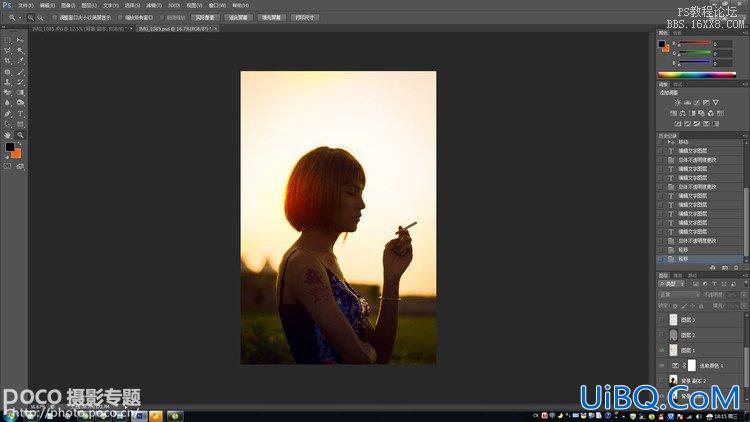Select the Clone Stamp tool
Image resolution: width=750 pixels, height=422 pixels.
coord(7,82)
